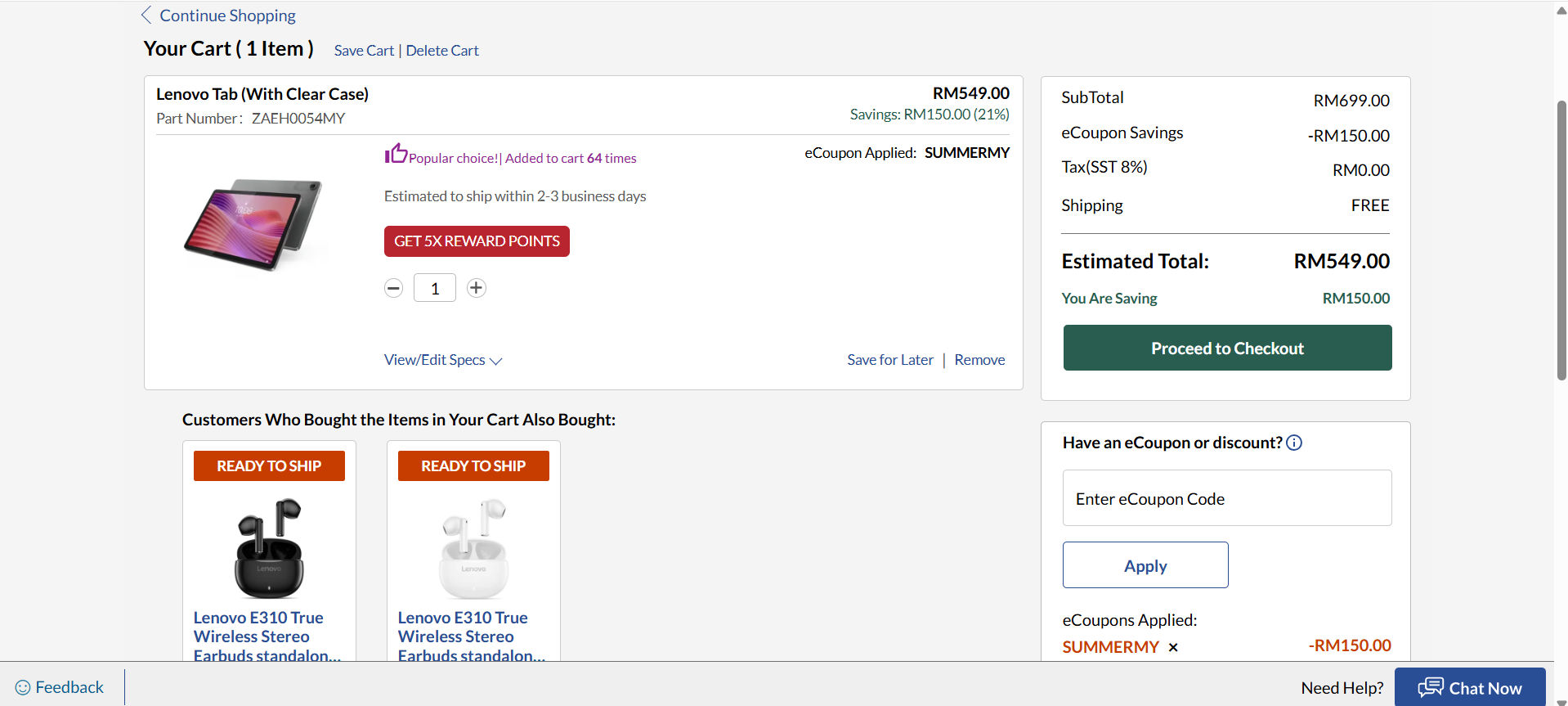1568x706 pixels.
Task: Click the Lenovo Tab product thumbnail
Action: click(253, 224)
